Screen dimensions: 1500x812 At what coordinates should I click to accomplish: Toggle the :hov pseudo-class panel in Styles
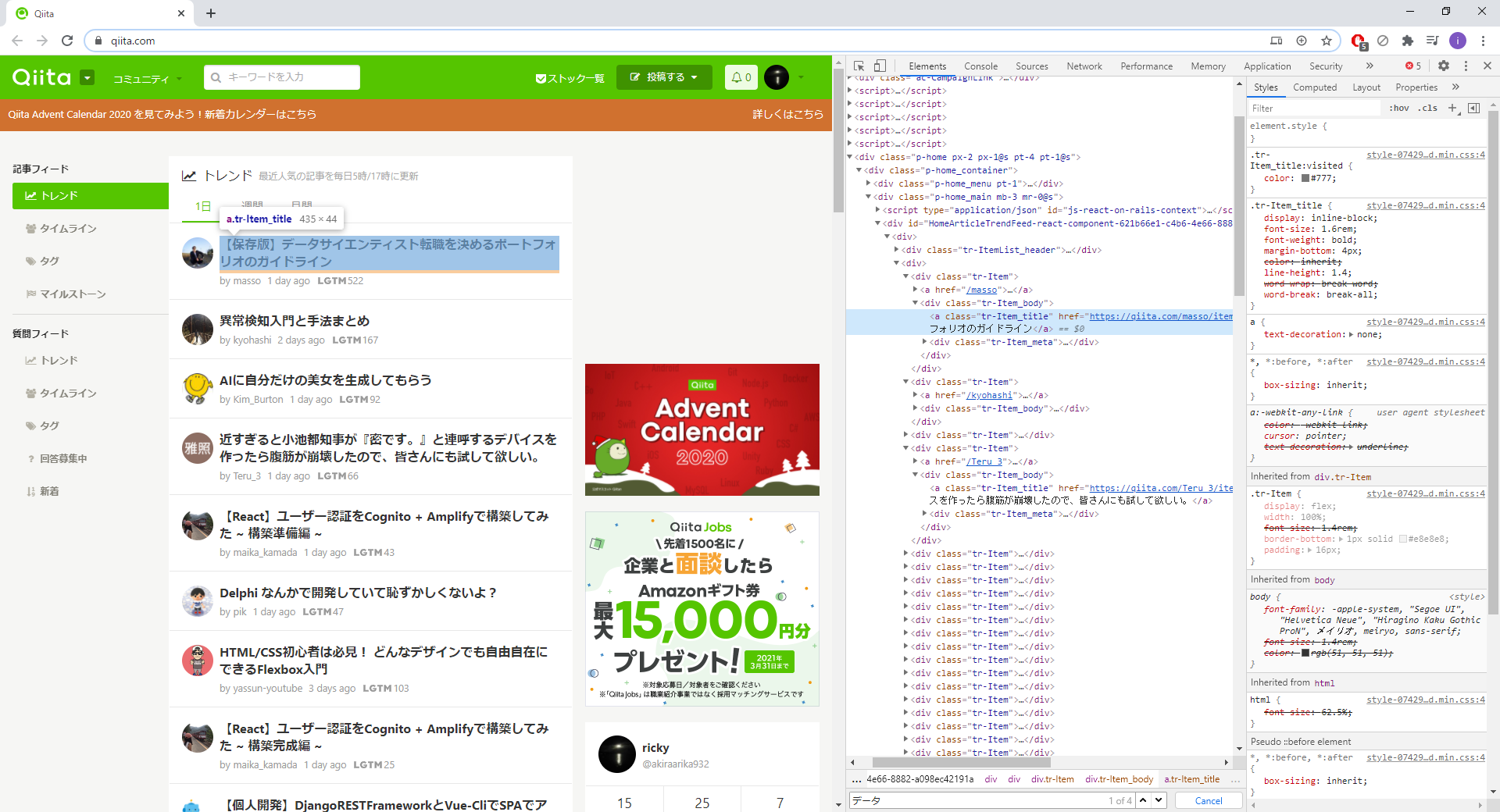tap(1398, 108)
